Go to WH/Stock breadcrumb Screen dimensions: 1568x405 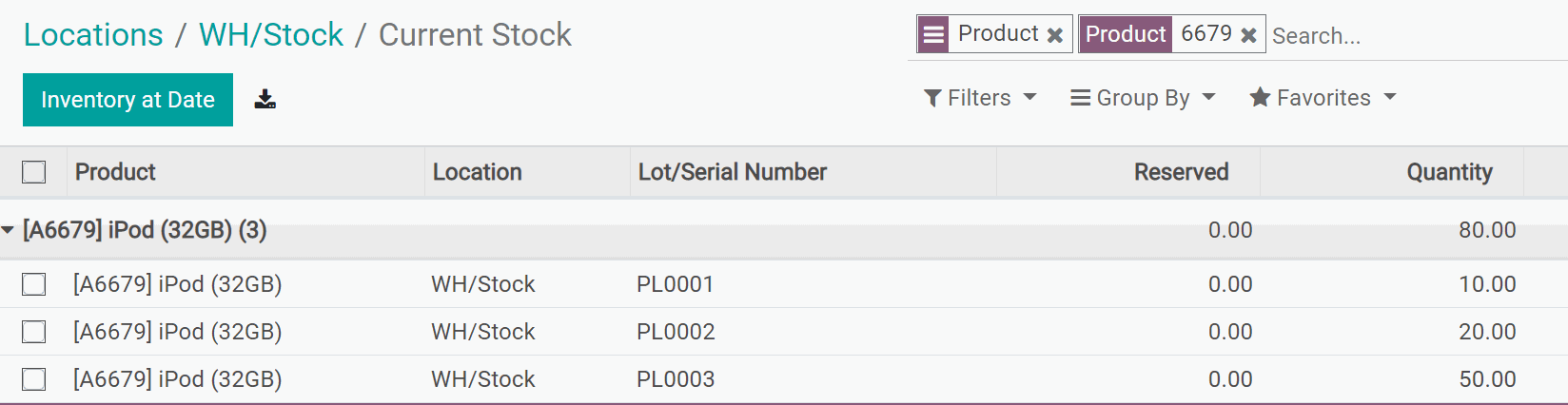(x=271, y=35)
